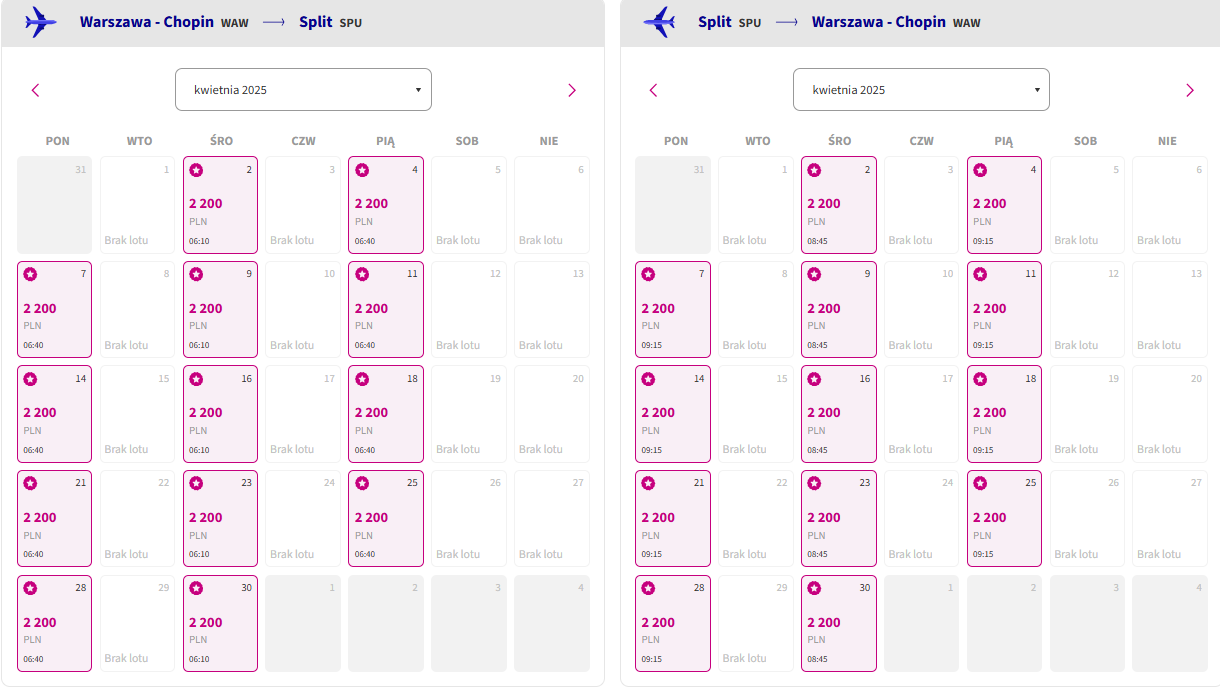Go to next month in outbound calendar
The height and width of the screenshot is (698, 1220).
[x=572, y=90]
